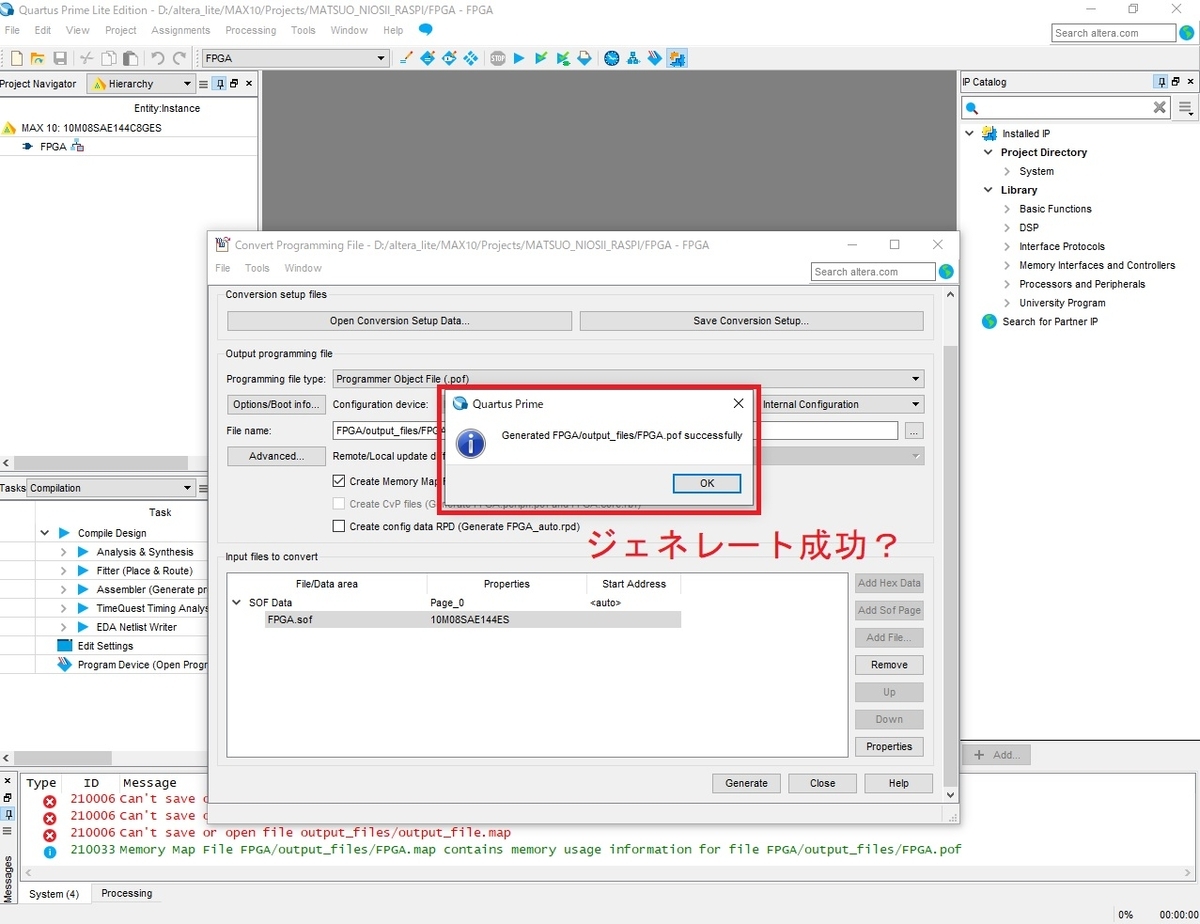The height and width of the screenshot is (924, 1200).
Task: Click globe icon beside dialog search field
Action: click(x=946, y=271)
